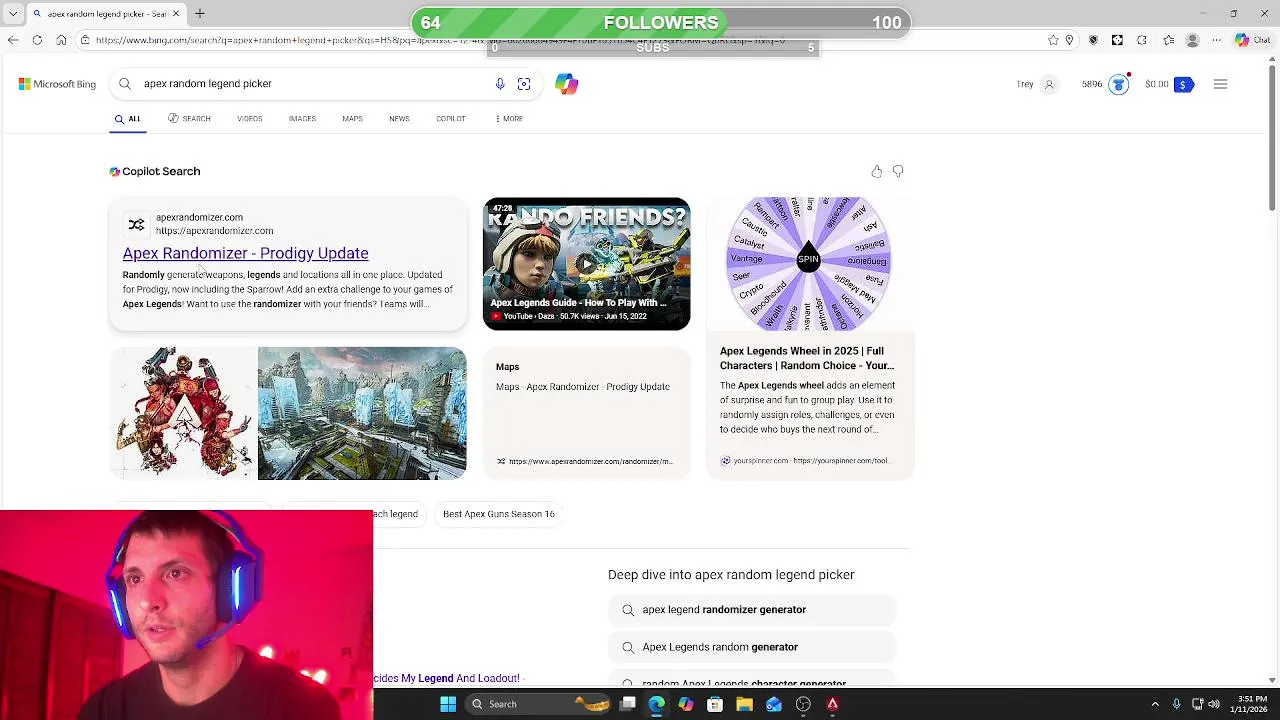Play the Apex Legends Guide YouTube video
Image resolution: width=1280 pixels, height=720 pixels.
click(x=587, y=264)
